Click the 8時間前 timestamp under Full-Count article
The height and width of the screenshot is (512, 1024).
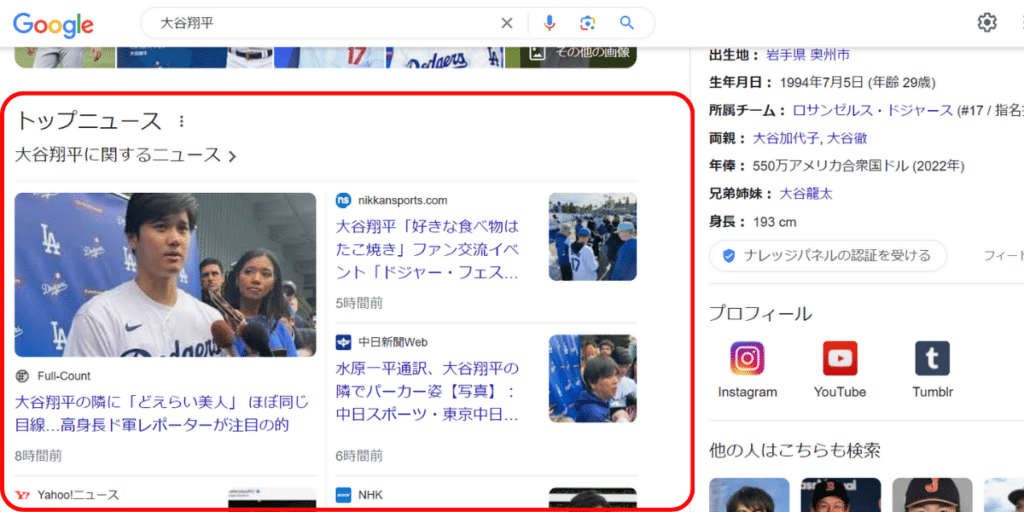(38, 456)
